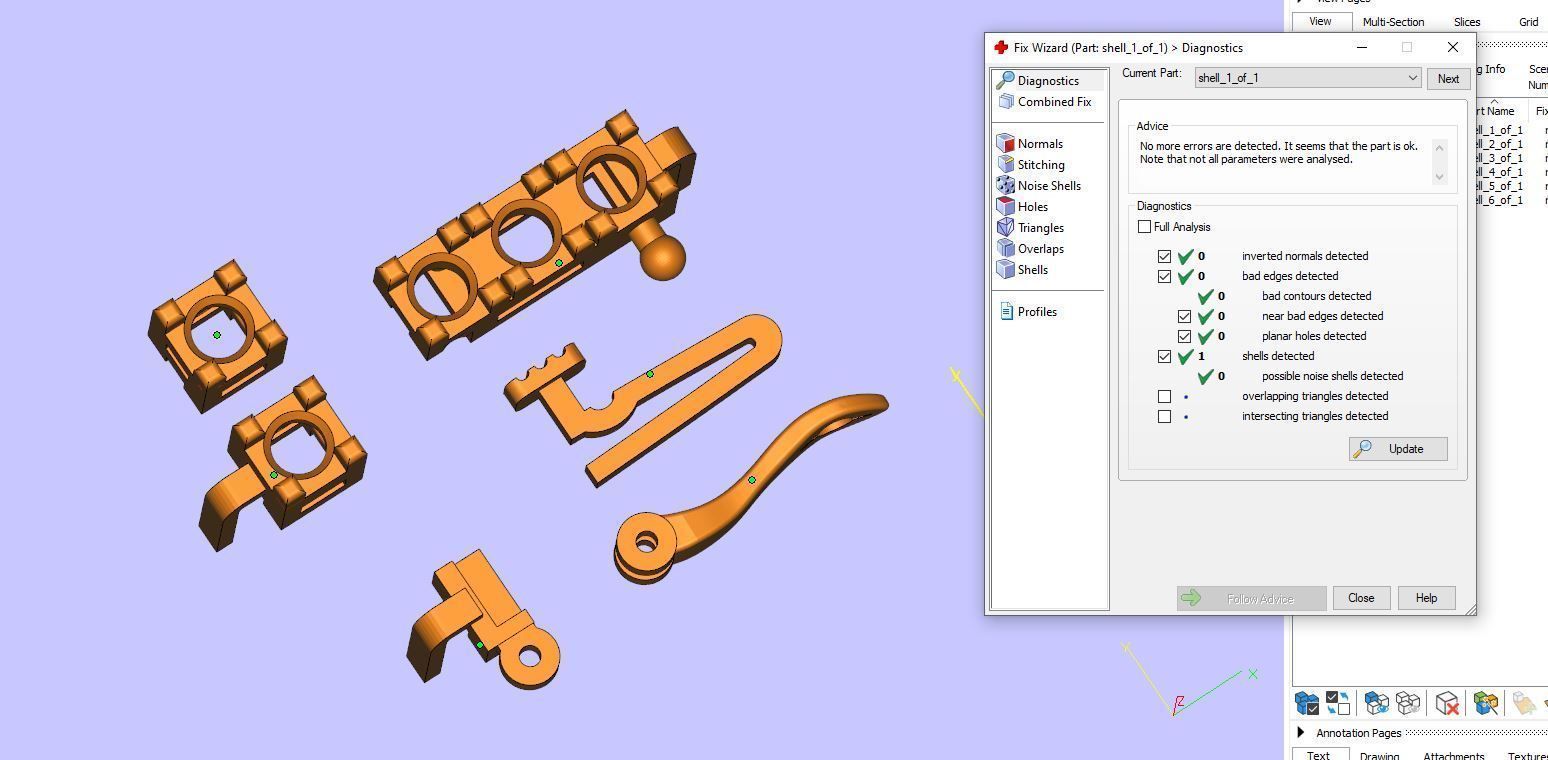Click the red cross Fix Wizard title icon
Image resolution: width=1548 pixels, height=760 pixels.
click(x=1001, y=47)
